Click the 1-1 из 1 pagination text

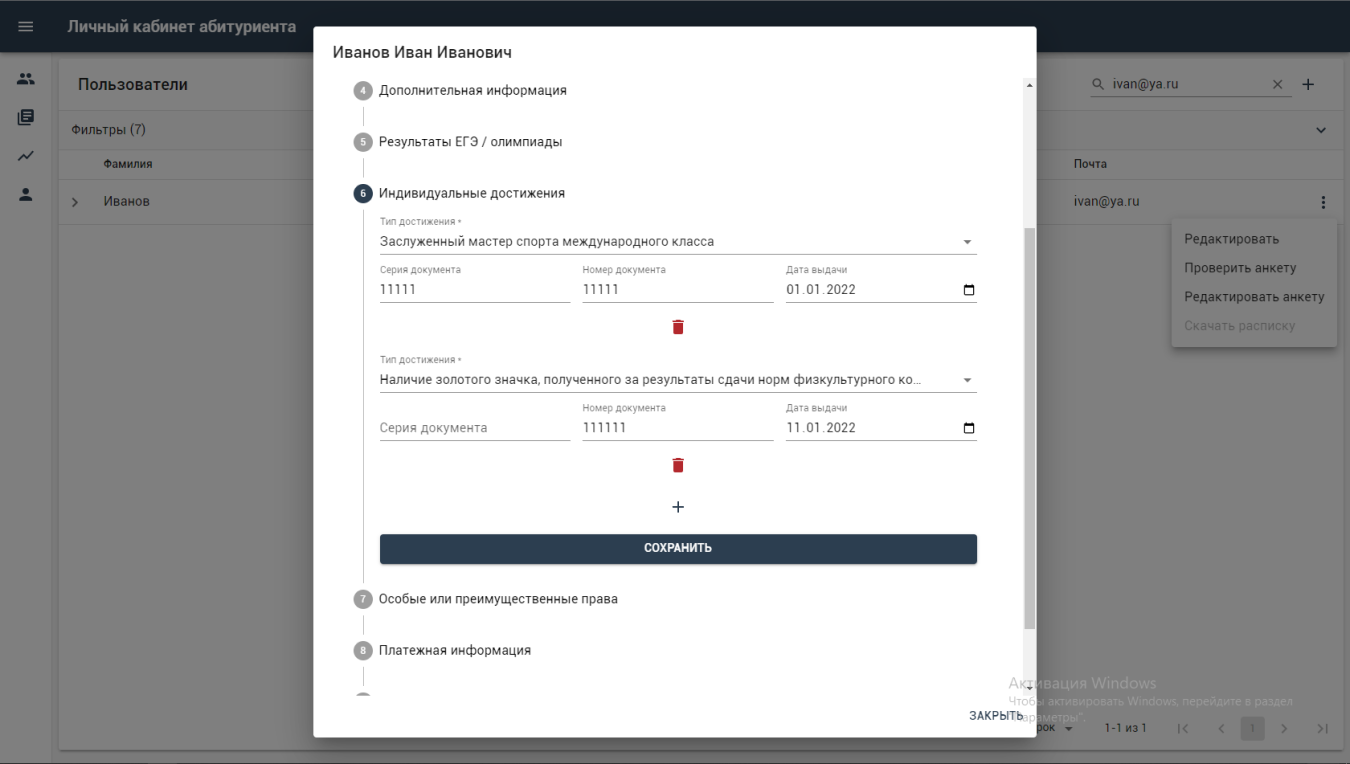(x=1126, y=728)
